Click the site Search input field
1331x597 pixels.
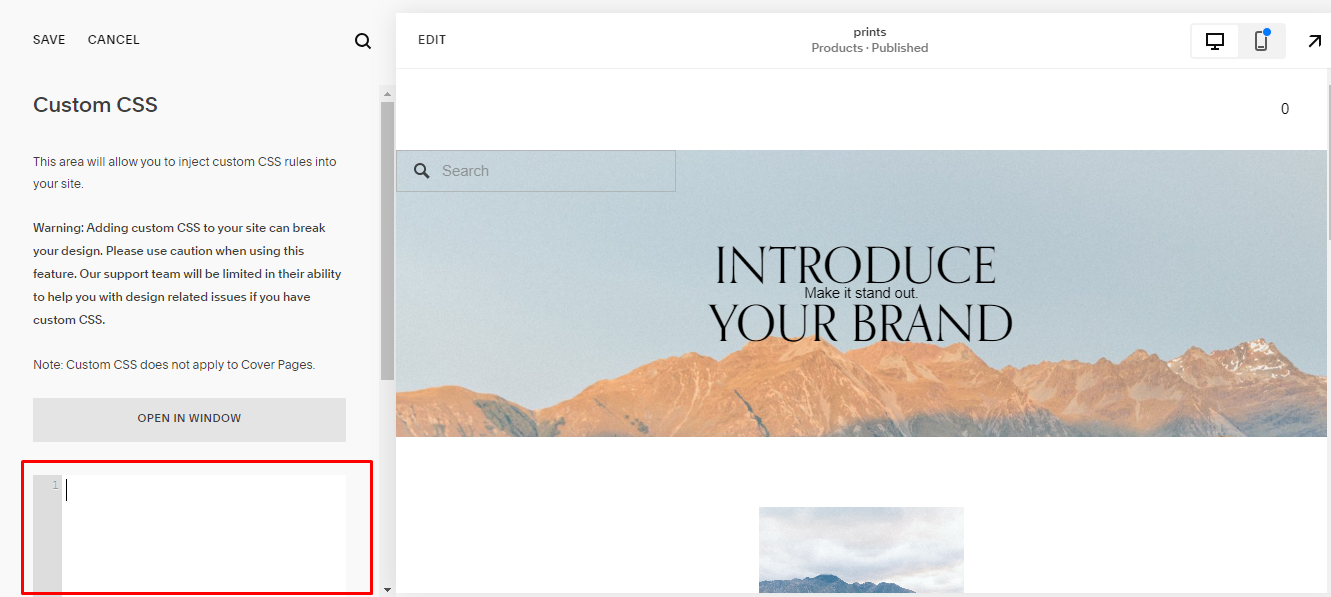[536, 171]
